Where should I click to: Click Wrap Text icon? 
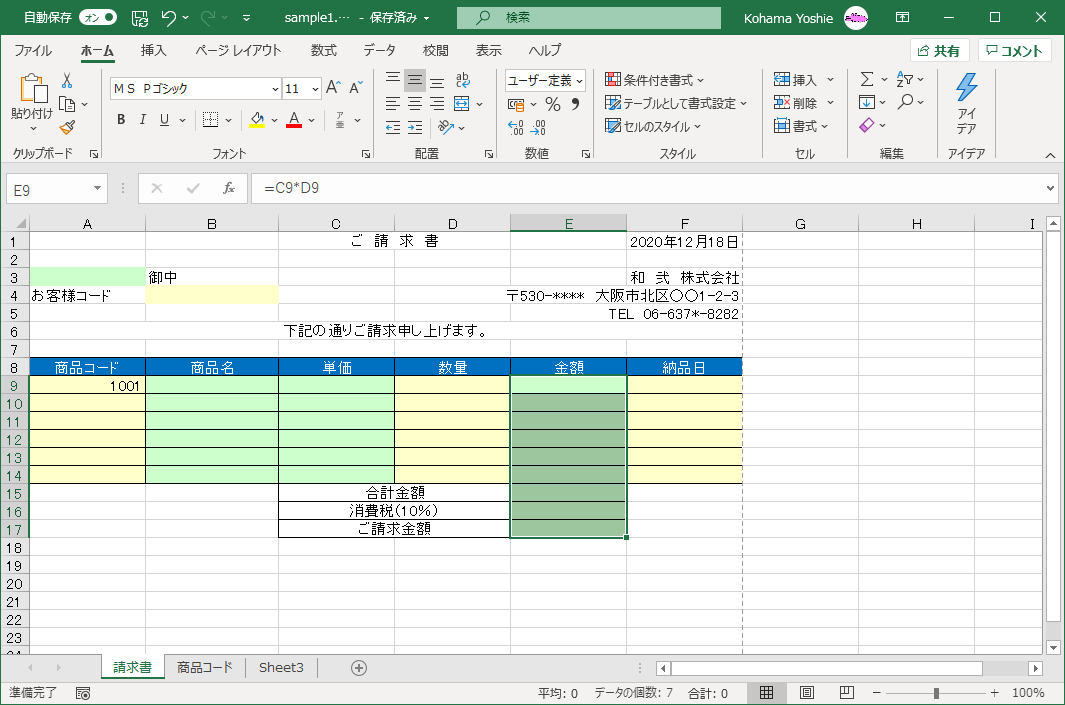[463, 80]
